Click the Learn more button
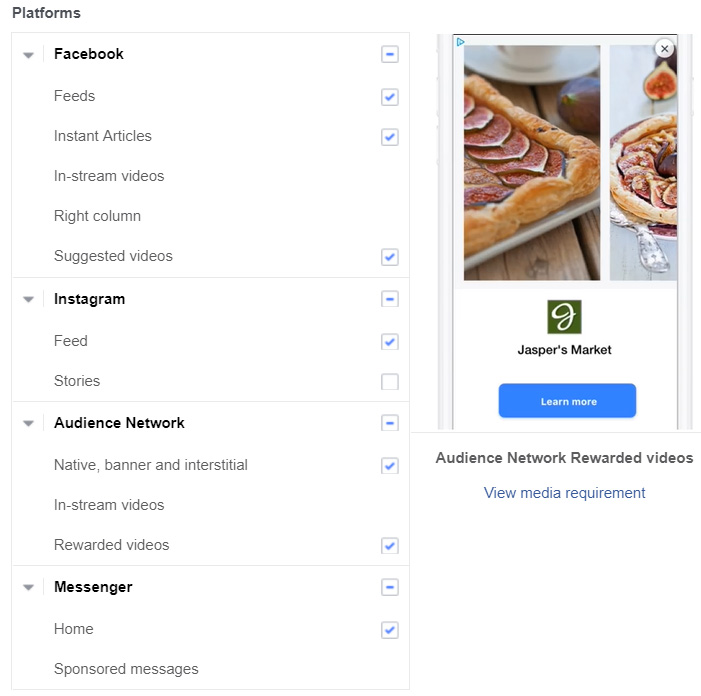Image resolution: width=701 pixels, height=696 pixels. 567,401
